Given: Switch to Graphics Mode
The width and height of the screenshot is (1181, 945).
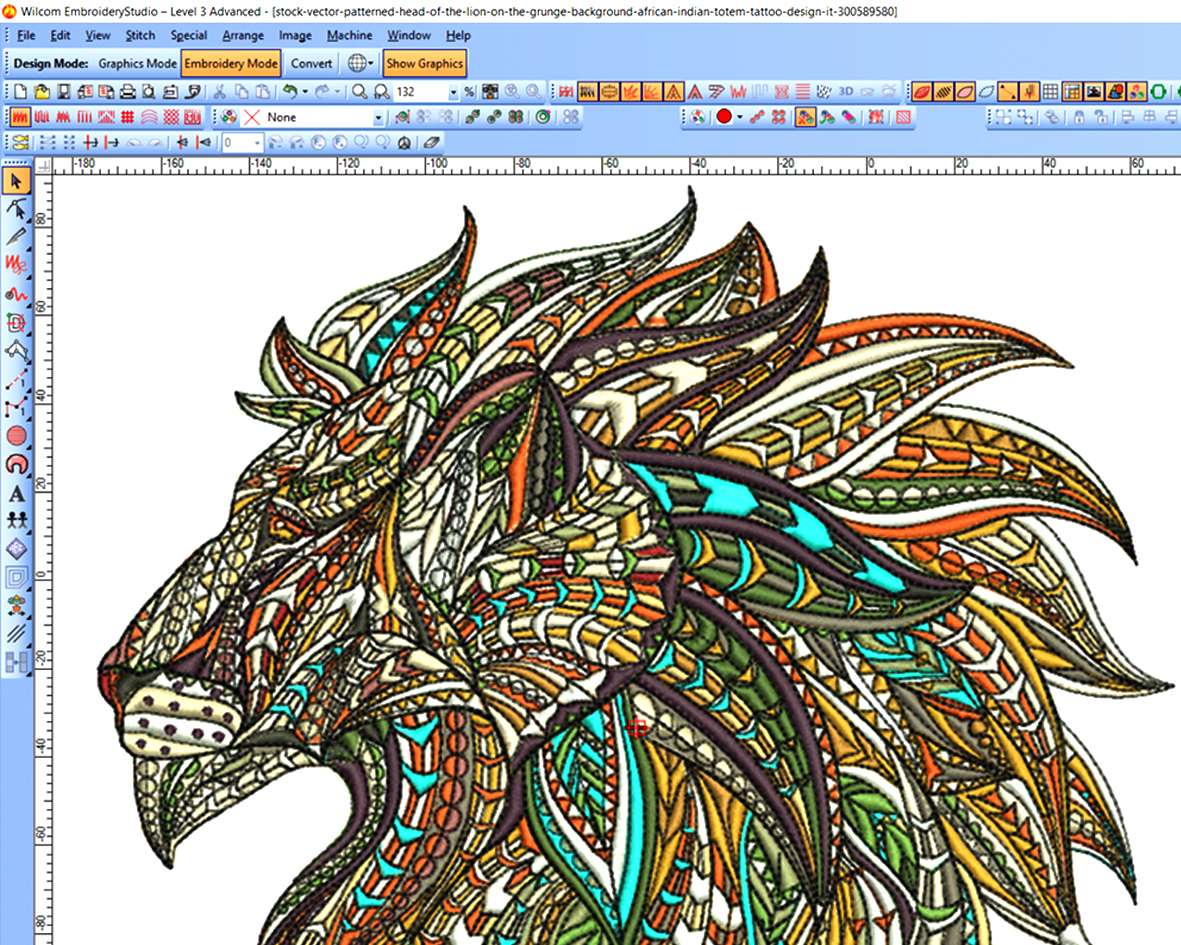Looking at the screenshot, I should click(x=137, y=63).
